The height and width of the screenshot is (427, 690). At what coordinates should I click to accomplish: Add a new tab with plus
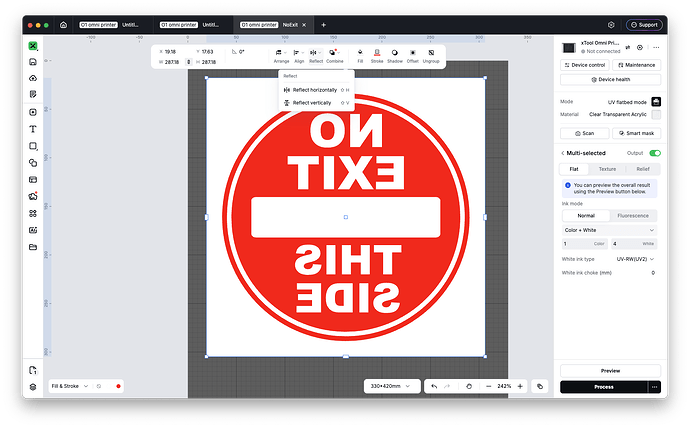[323, 25]
